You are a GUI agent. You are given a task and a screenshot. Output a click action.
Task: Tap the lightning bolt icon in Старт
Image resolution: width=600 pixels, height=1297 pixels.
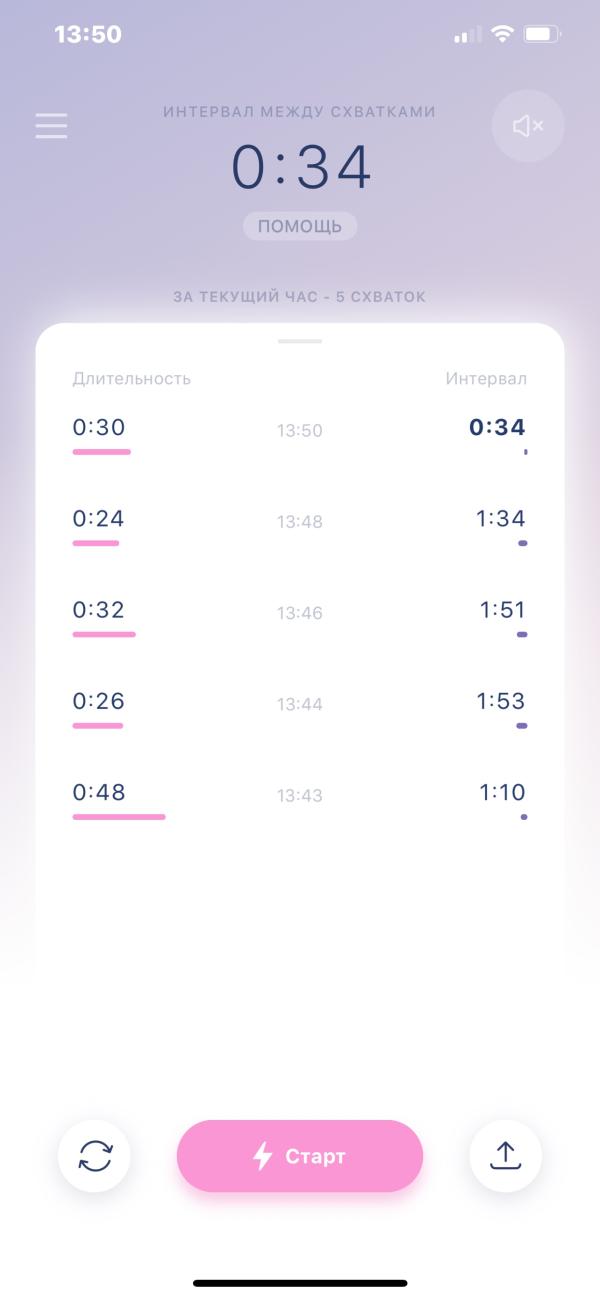click(x=262, y=1156)
